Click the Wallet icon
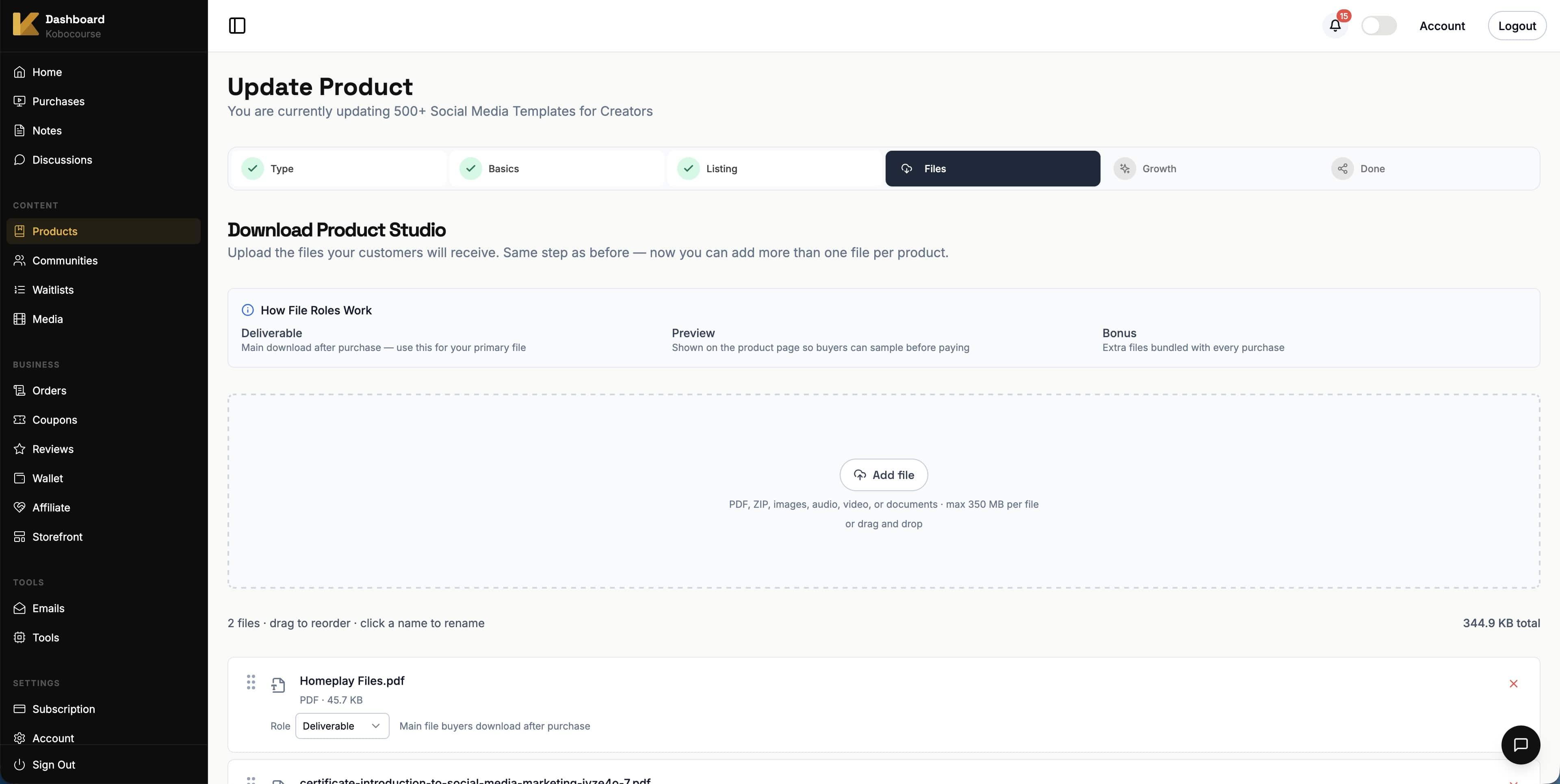Image resolution: width=1560 pixels, height=784 pixels. tap(19, 478)
